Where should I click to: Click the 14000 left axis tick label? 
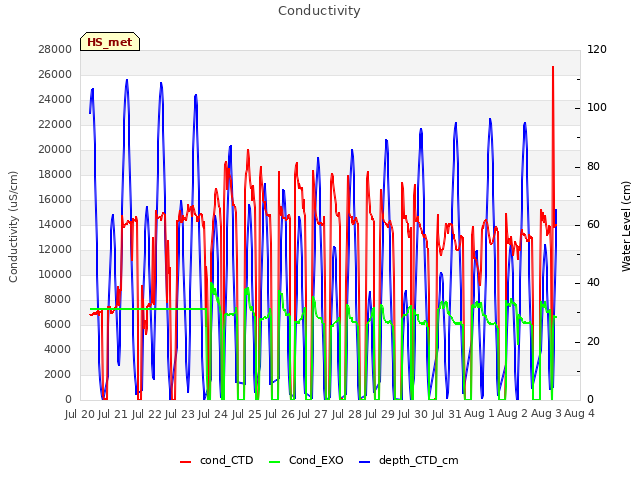tap(55, 224)
